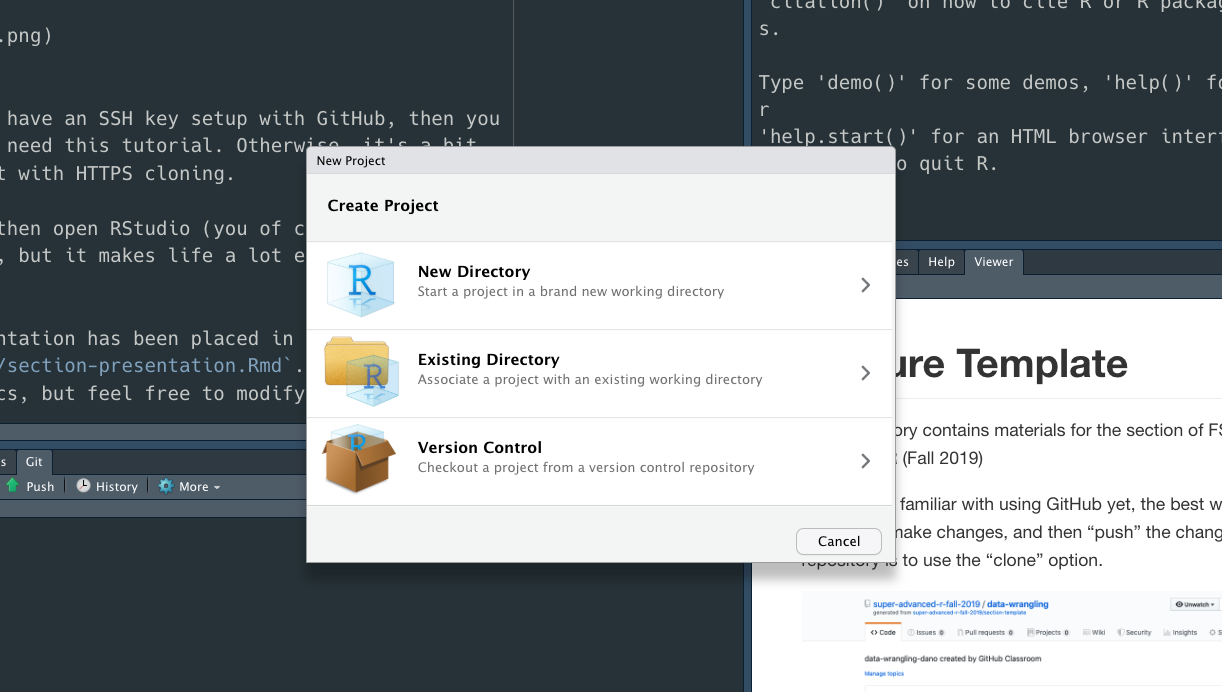Click the 'Create Project' heading in dialog
The width and height of the screenshot is (1222, 692).
[383, 206]
